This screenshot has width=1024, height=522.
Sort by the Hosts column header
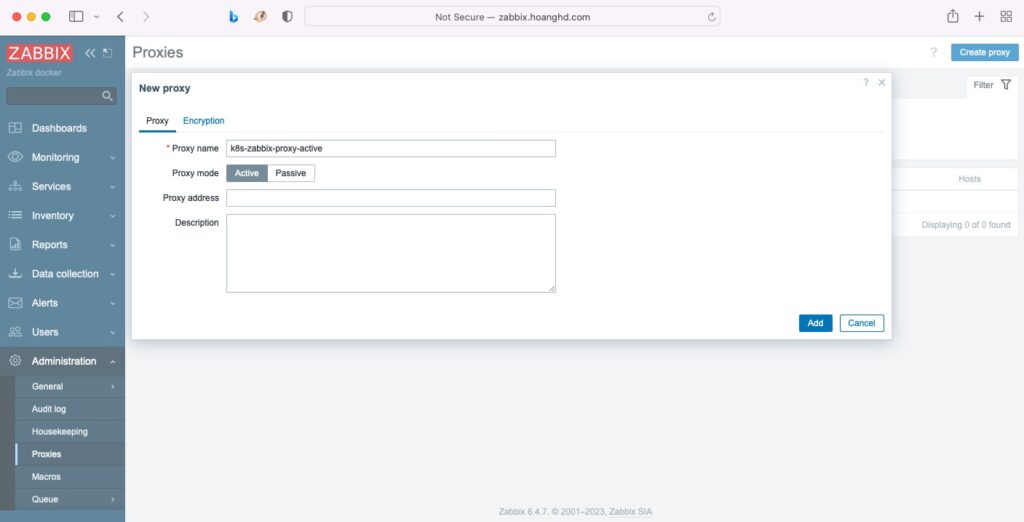click(969, 179)
